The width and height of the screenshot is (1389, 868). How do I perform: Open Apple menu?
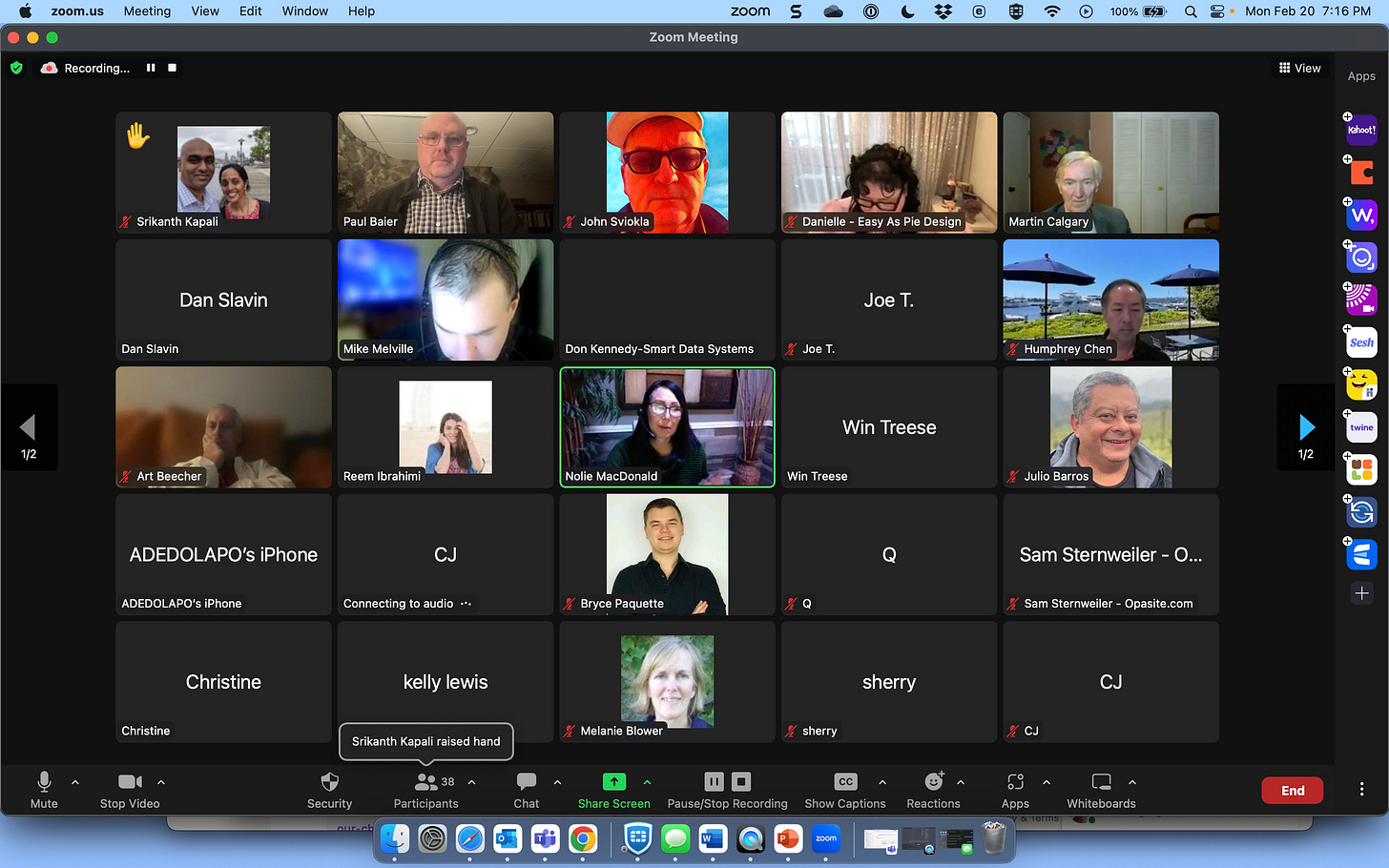[x=26, y=11]
